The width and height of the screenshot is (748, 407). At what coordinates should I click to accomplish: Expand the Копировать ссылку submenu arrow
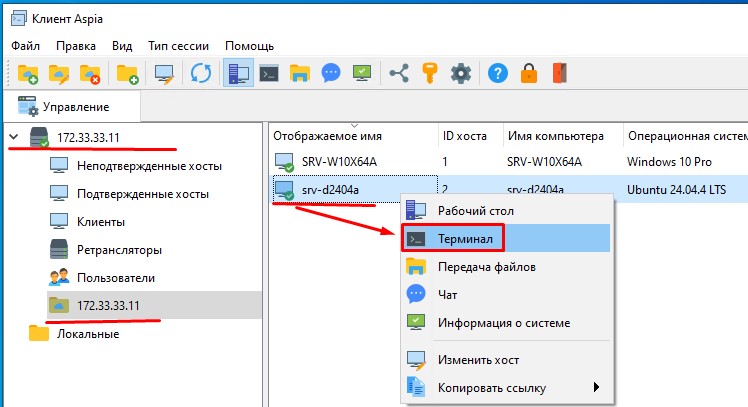point(596,387)
